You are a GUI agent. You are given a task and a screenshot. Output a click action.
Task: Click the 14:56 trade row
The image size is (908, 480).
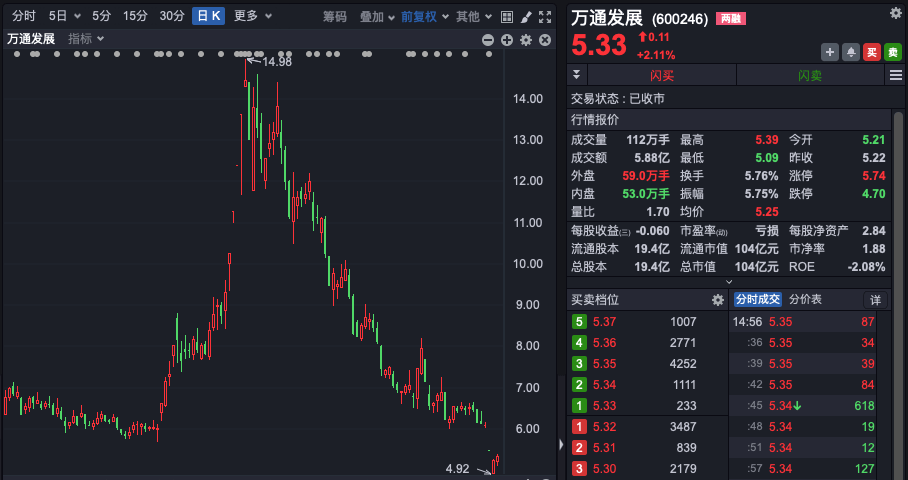click(803, 322)
